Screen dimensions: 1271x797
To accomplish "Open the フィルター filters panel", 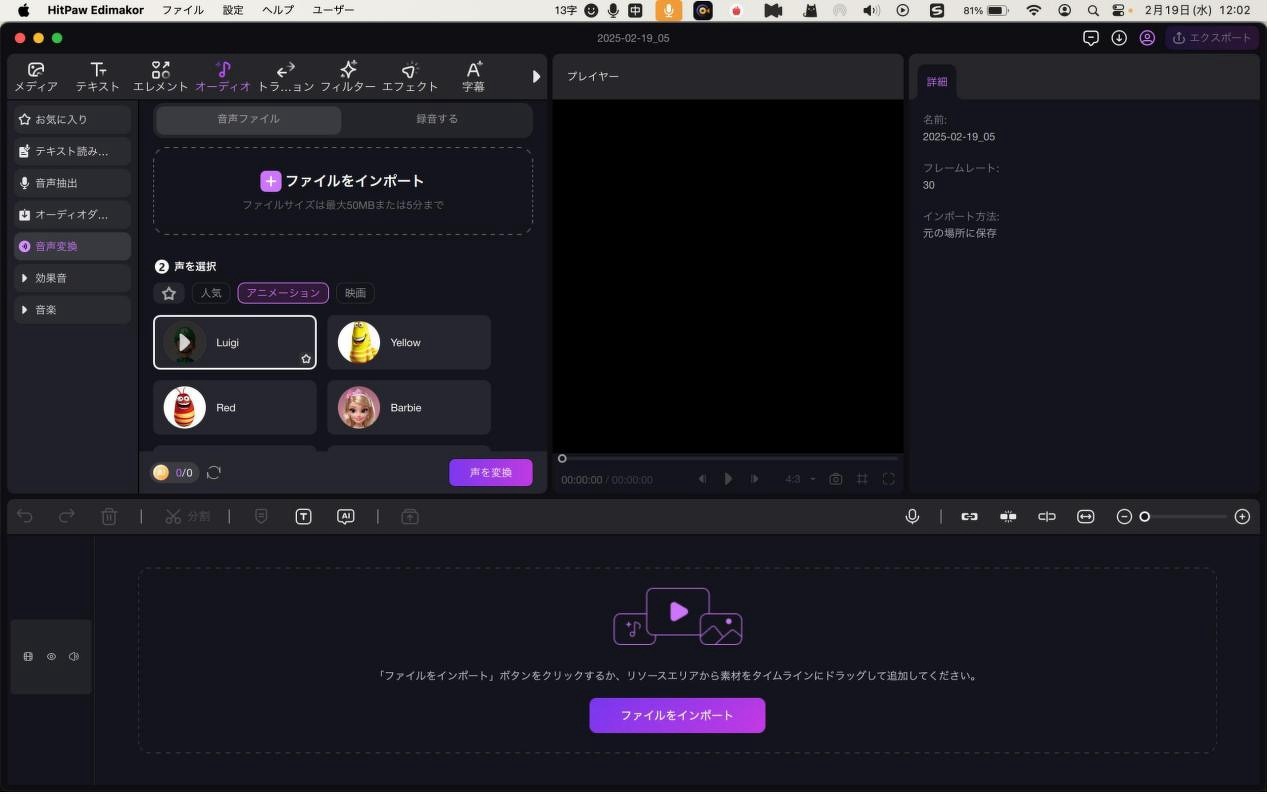I will pos(348,77).
